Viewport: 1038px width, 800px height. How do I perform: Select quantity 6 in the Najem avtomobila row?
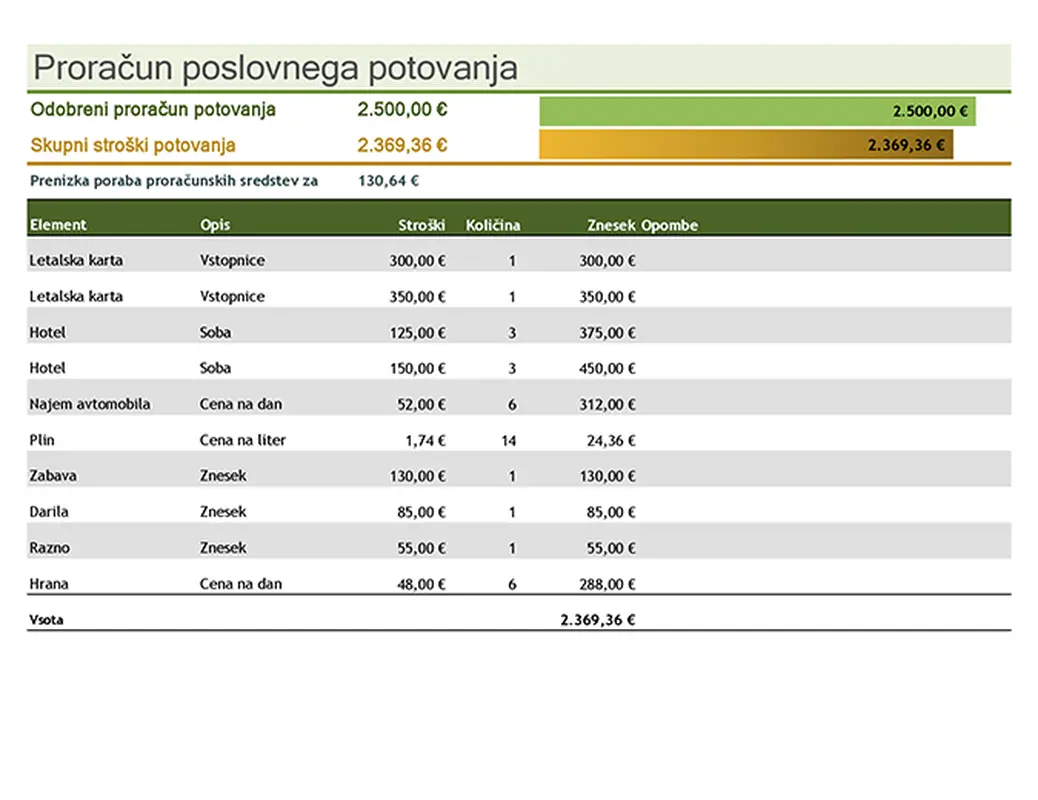(512, 405)
